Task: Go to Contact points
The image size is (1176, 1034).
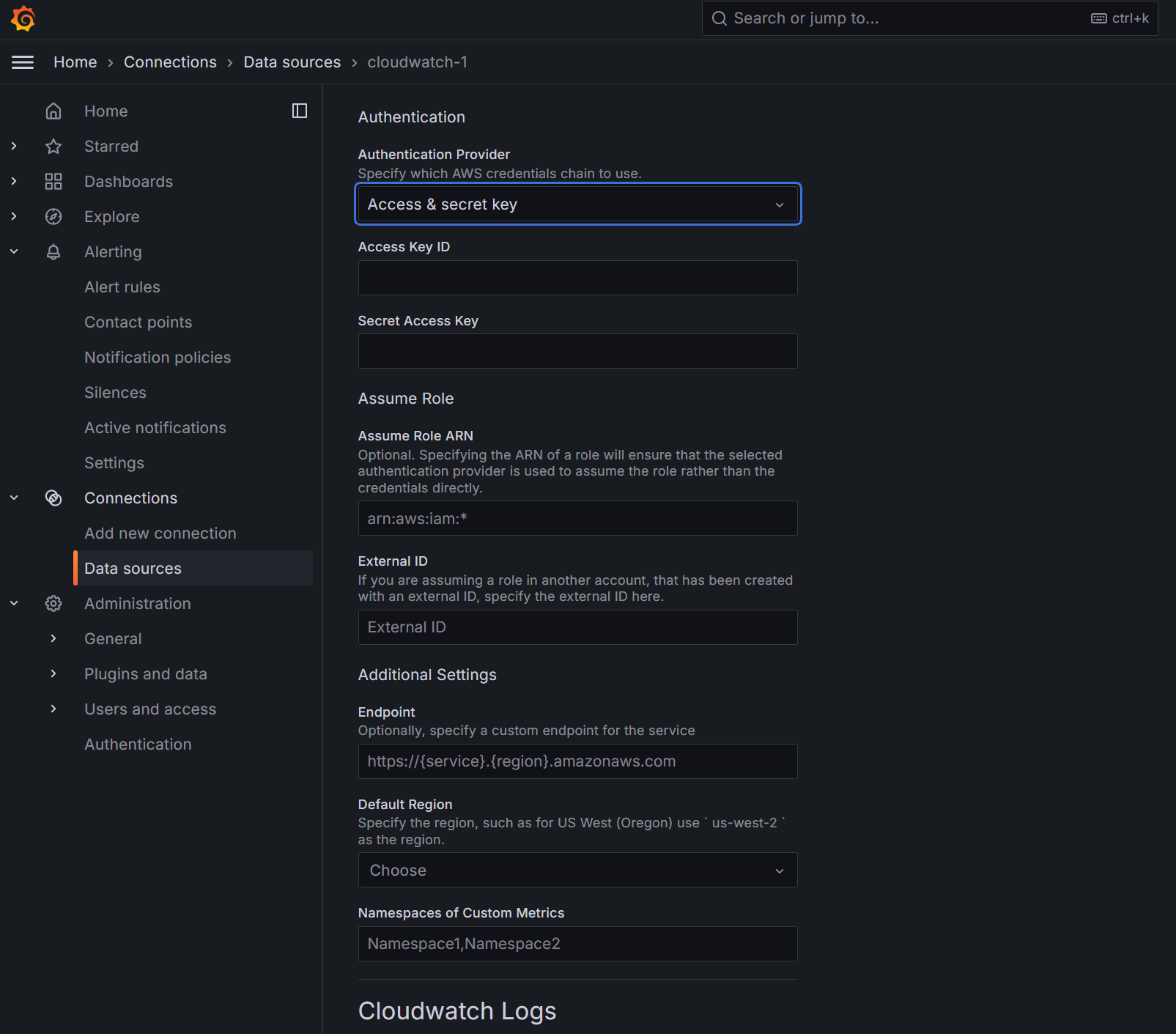Action: click(x=138, y=322)
